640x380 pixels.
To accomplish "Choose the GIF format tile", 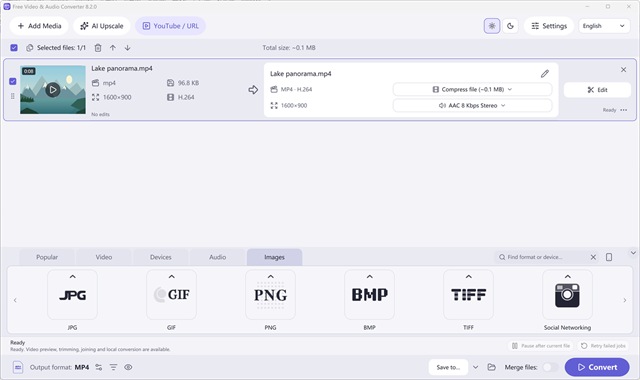I will click(171, 294).
